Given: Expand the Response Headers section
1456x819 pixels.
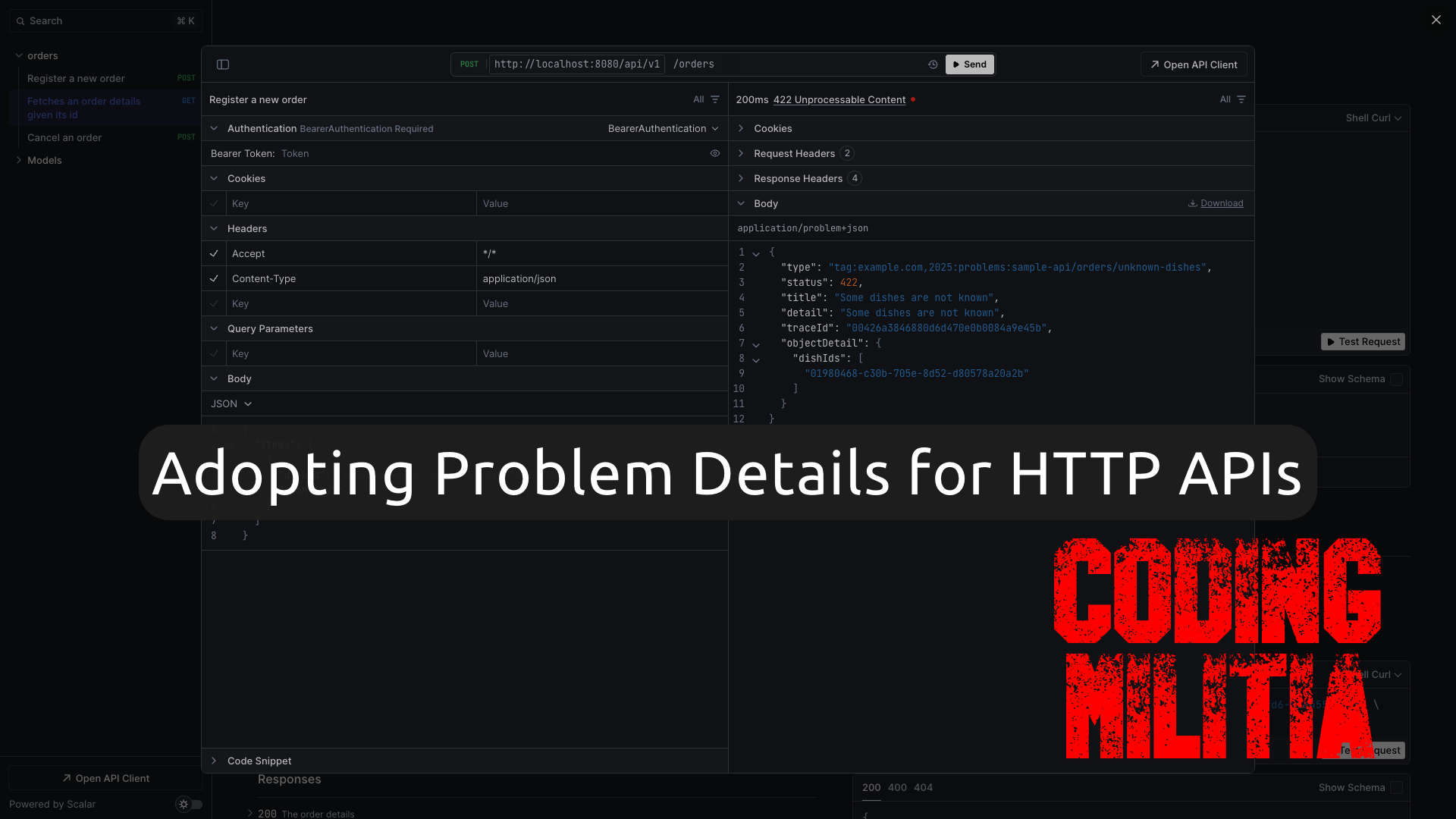Looking at the screenshot, I should (x=798, y=178).
